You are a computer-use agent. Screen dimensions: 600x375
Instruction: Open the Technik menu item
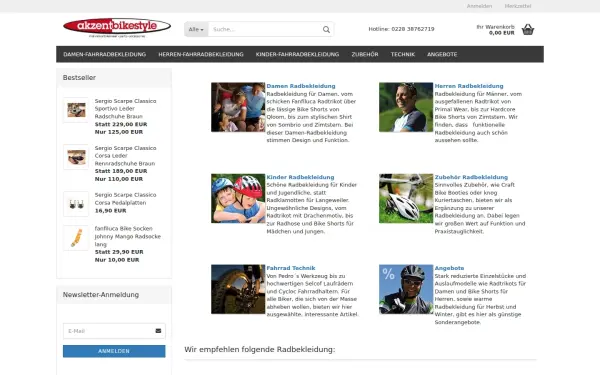tap(403, 54)
